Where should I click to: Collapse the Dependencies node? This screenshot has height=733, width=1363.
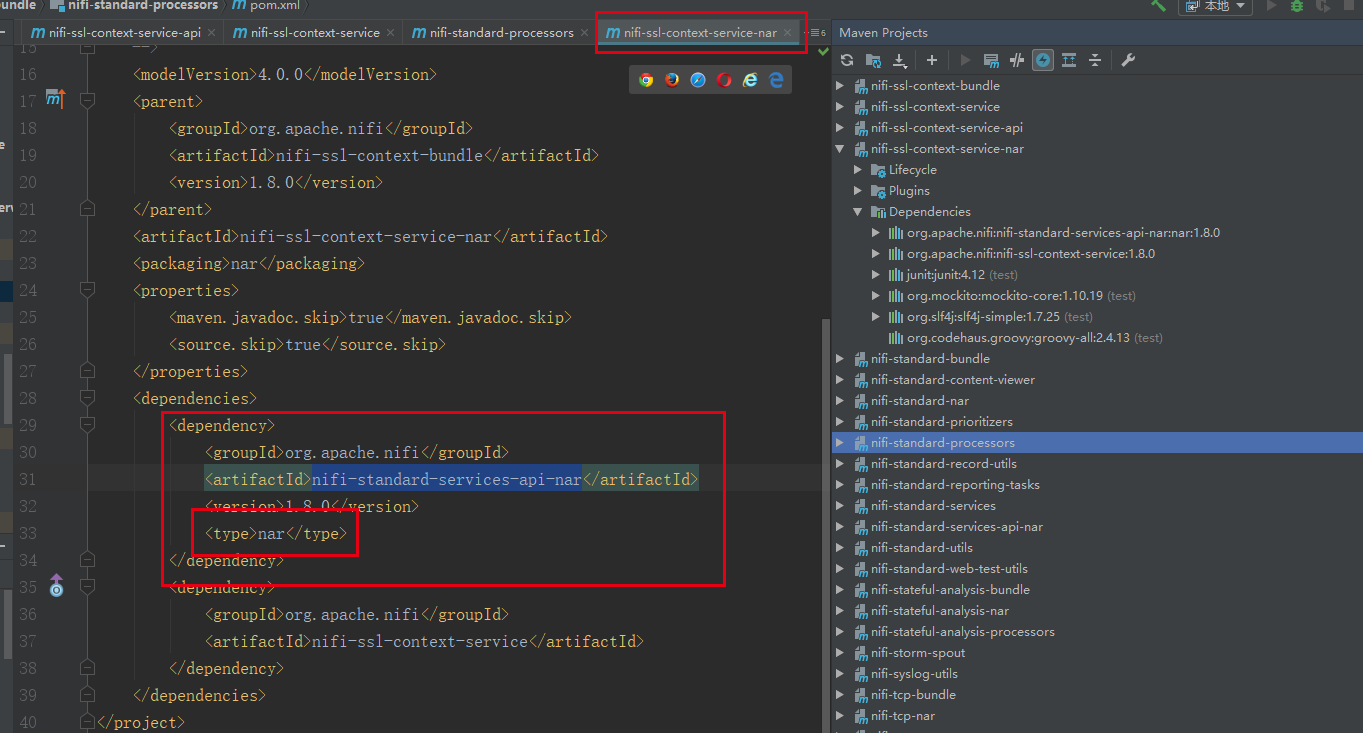pyautogui.click(x=858, y=212)
